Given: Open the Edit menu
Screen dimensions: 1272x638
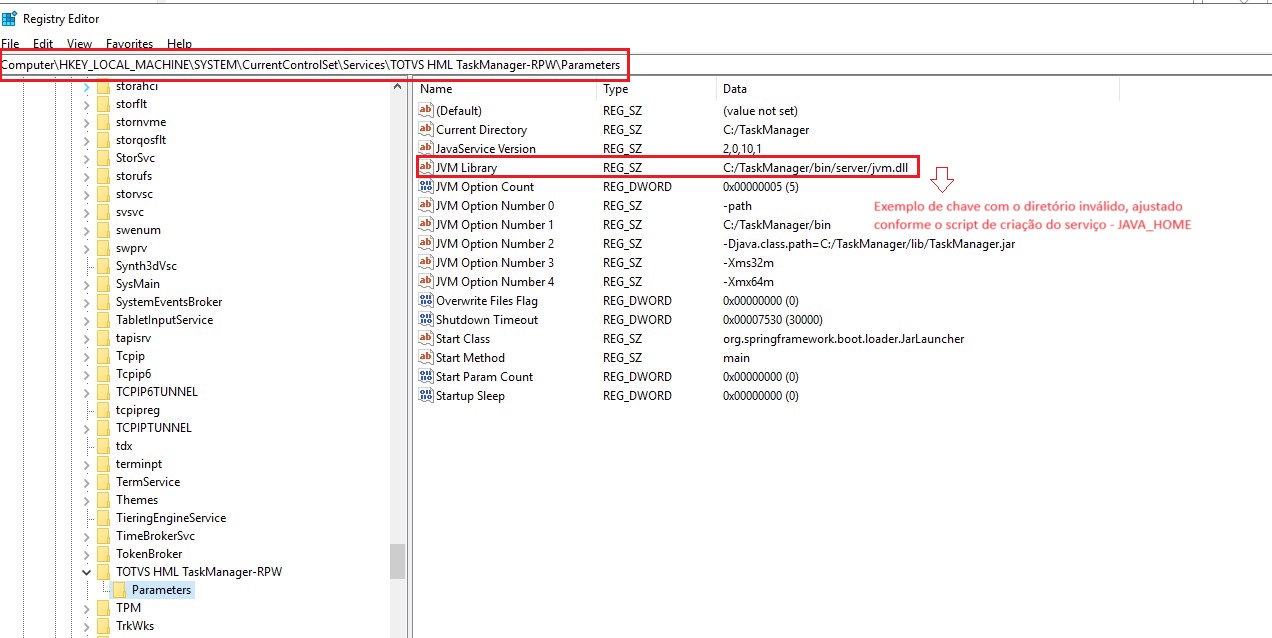Looking at the screenshot, I should click(43, 44).
